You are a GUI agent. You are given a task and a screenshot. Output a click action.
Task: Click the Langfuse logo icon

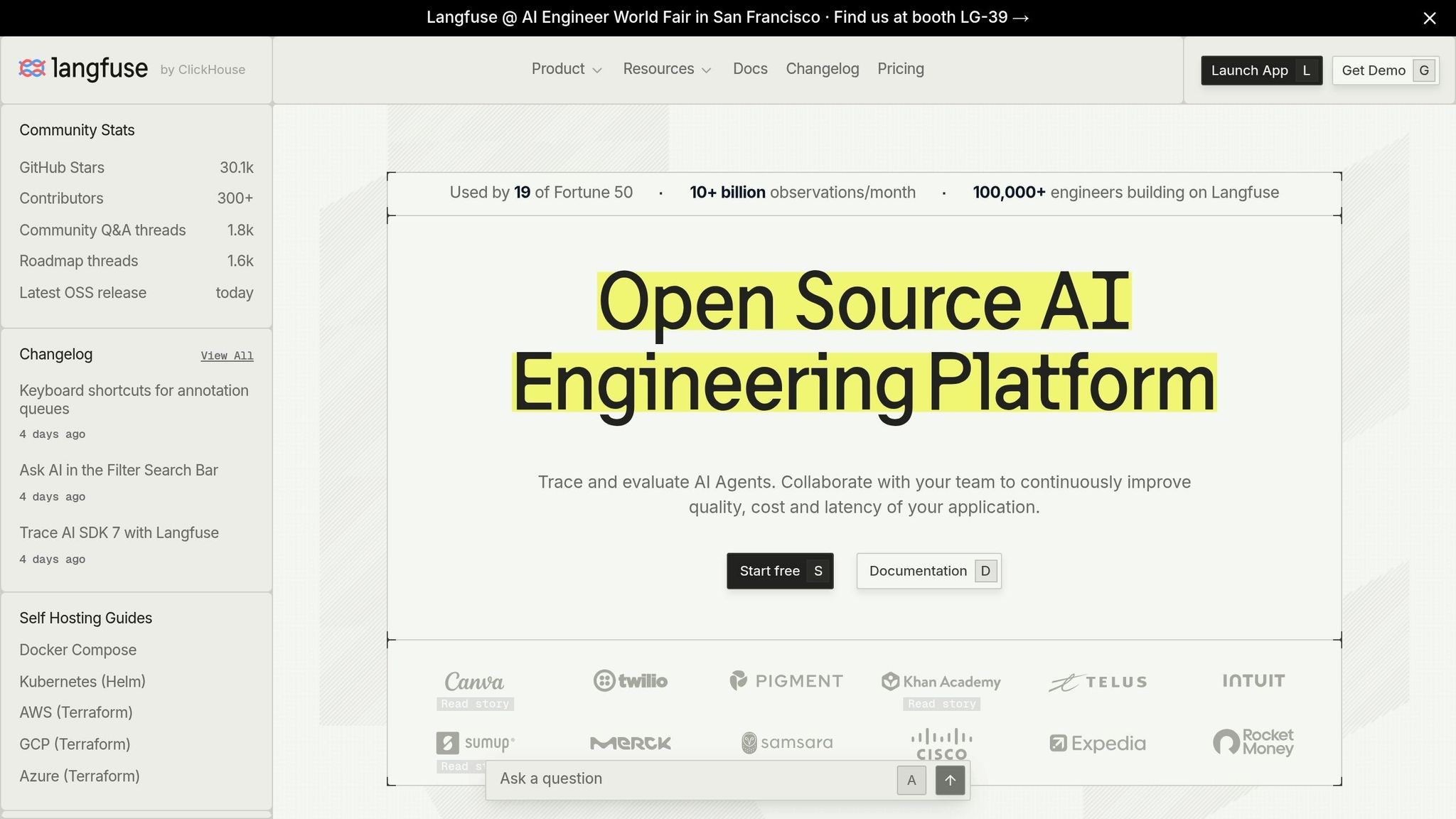(32, 68)
